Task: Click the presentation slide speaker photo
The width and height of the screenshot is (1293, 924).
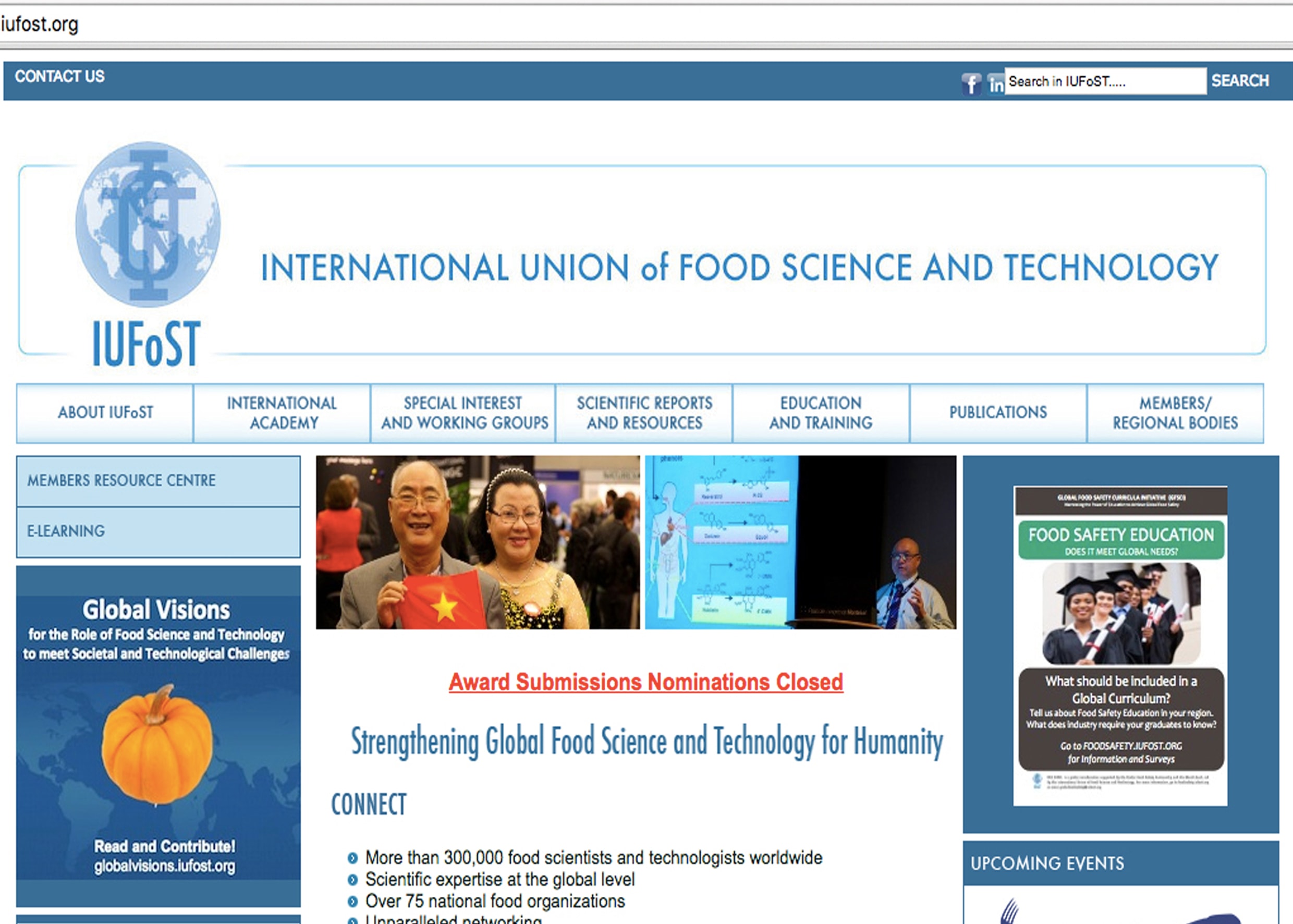Action: pos(800,542)
